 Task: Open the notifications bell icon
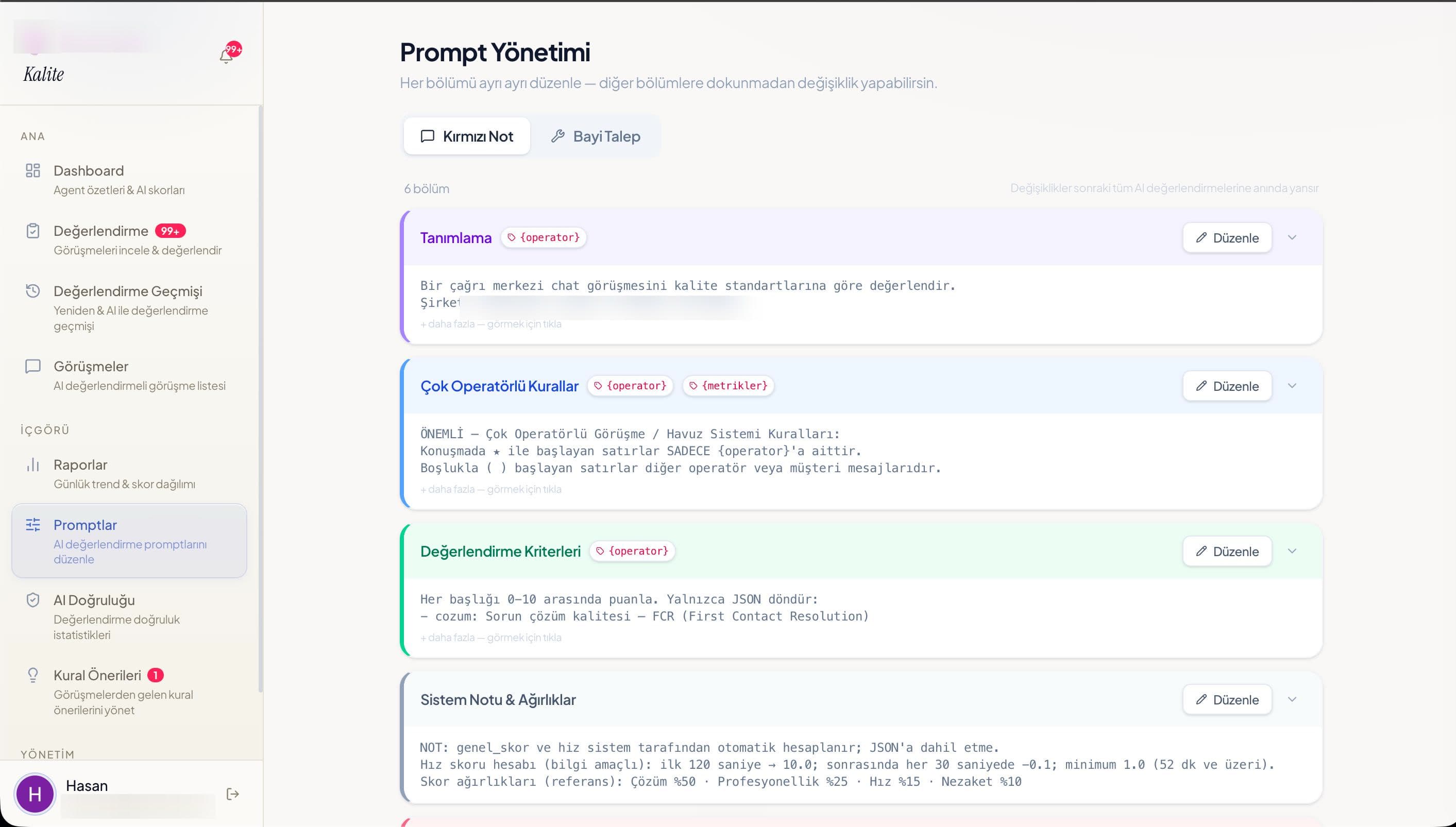point(226,55)
